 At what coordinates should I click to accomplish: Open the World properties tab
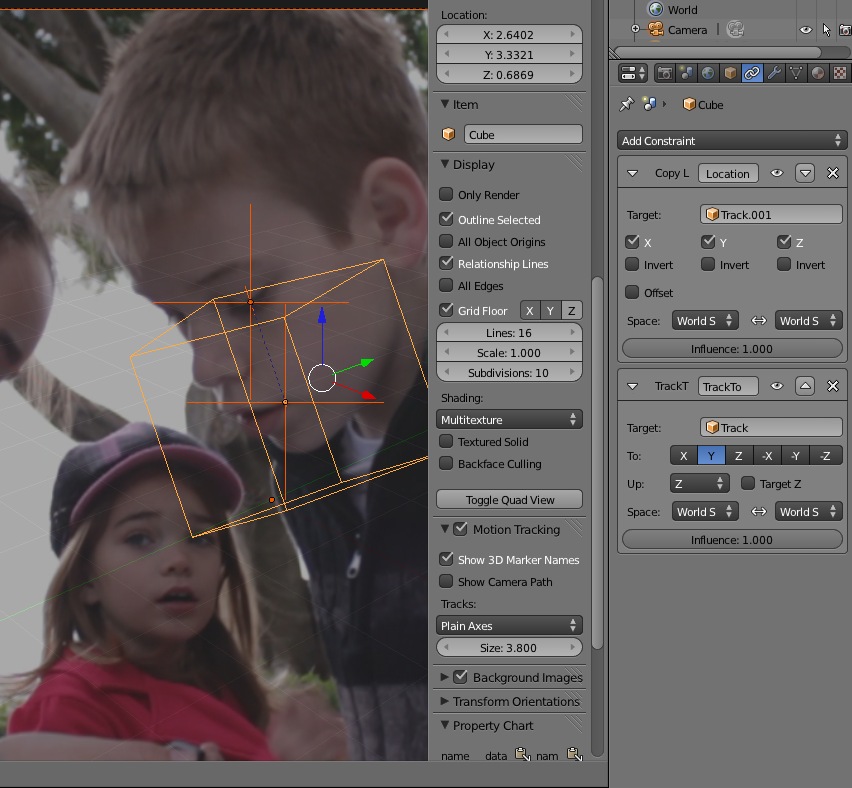pyautogui.click(x=708, y=73)
